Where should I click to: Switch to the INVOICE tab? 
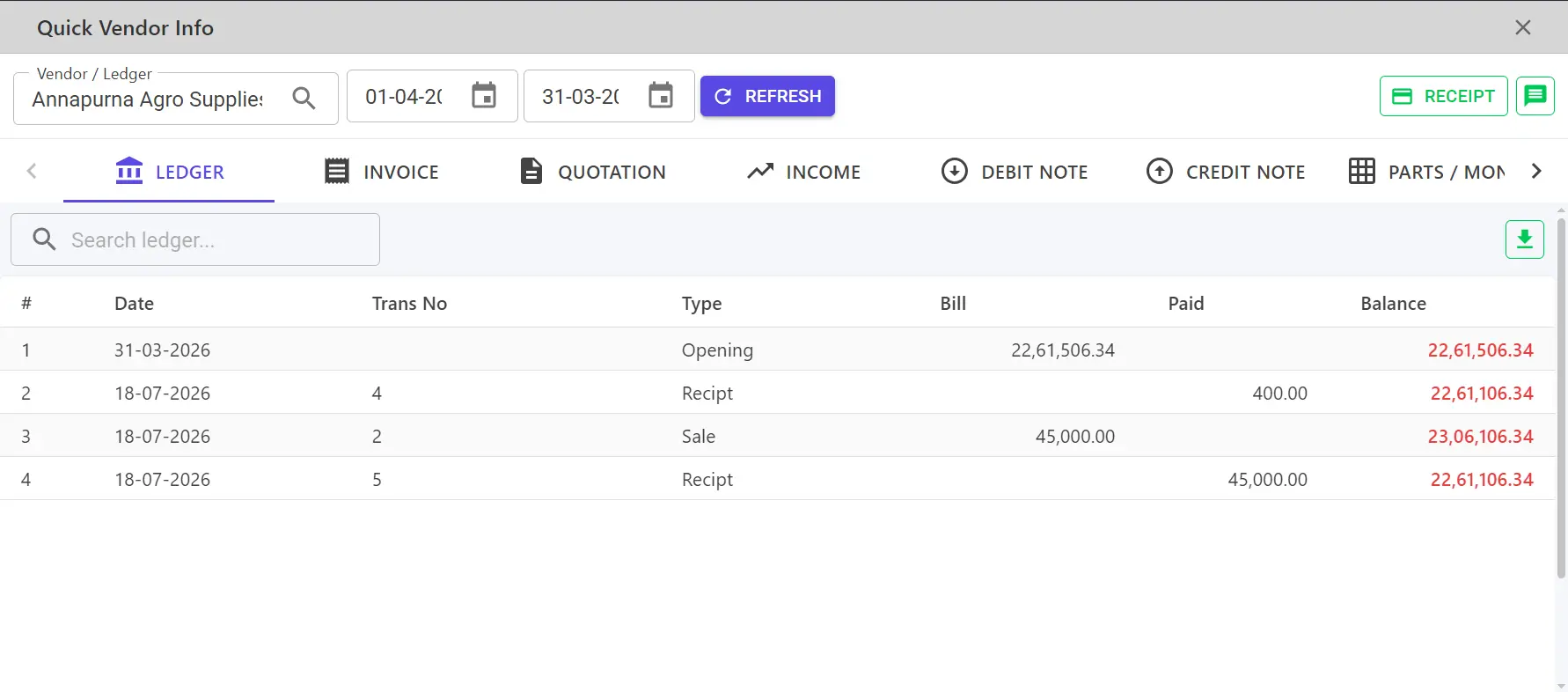pyautogui.click(x=381, y=172)
